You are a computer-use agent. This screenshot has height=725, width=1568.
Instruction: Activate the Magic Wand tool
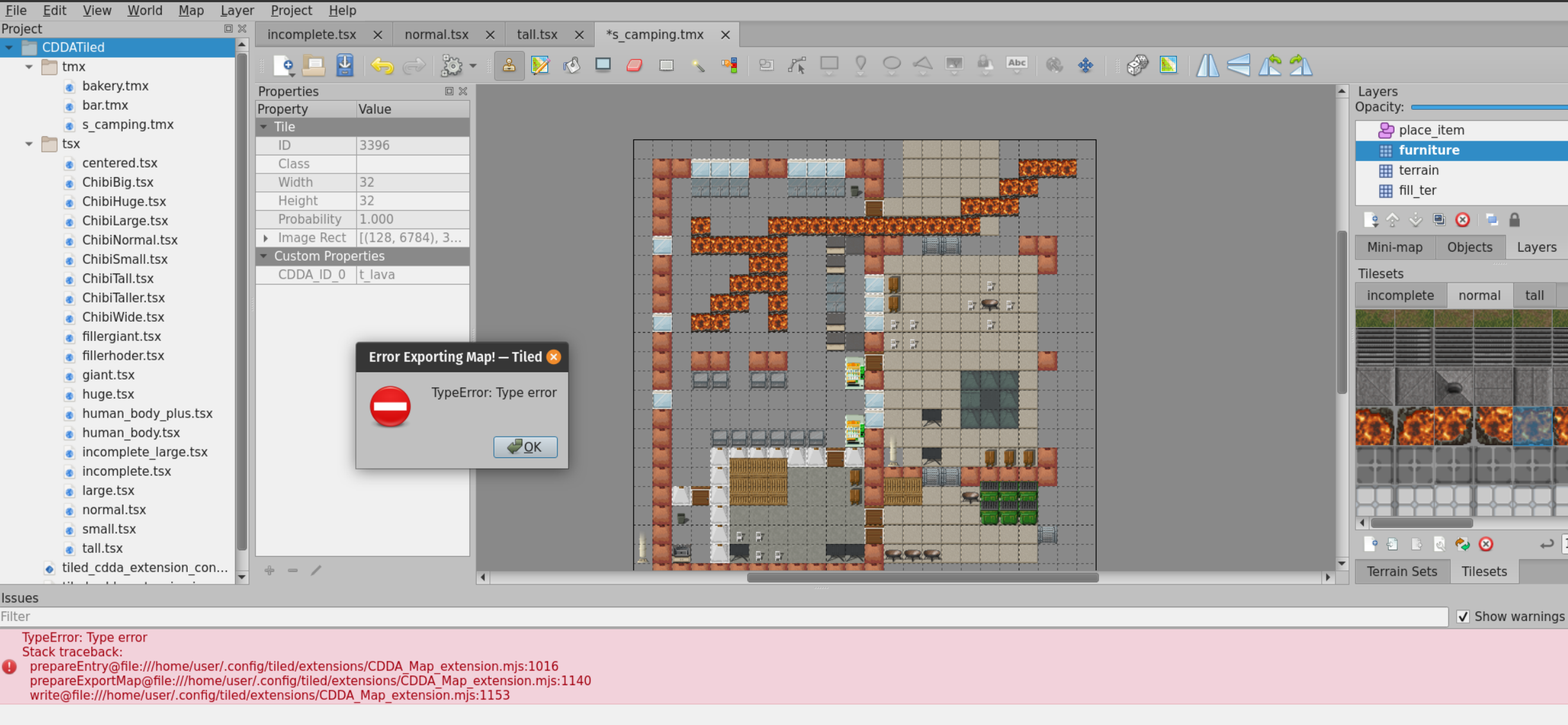click(x=698, y=65)
